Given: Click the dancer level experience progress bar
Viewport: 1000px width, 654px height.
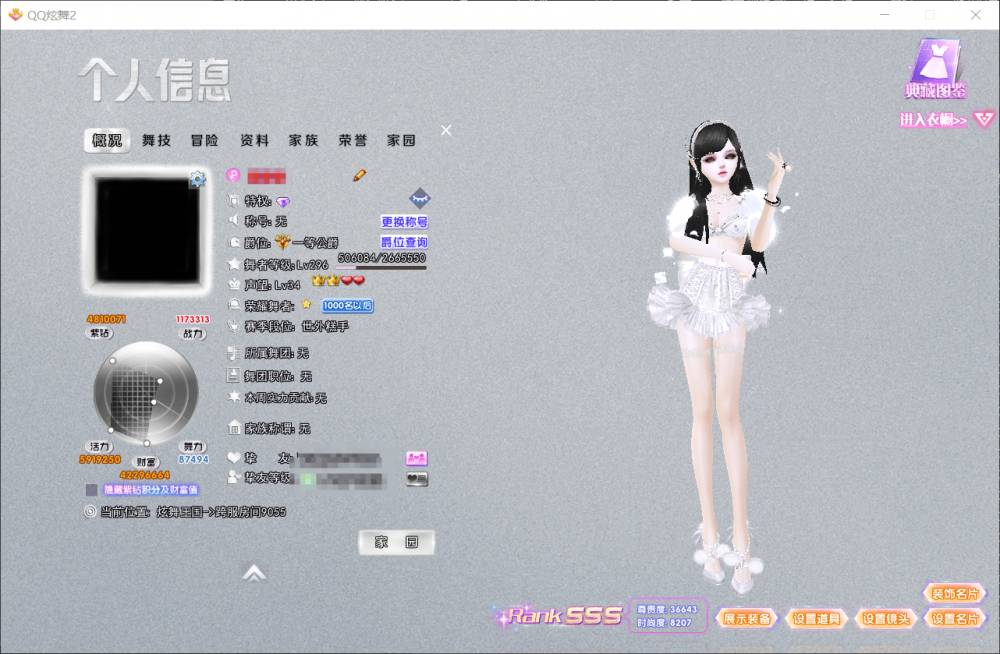Looking at the screenshot, I should coord(382,268).
